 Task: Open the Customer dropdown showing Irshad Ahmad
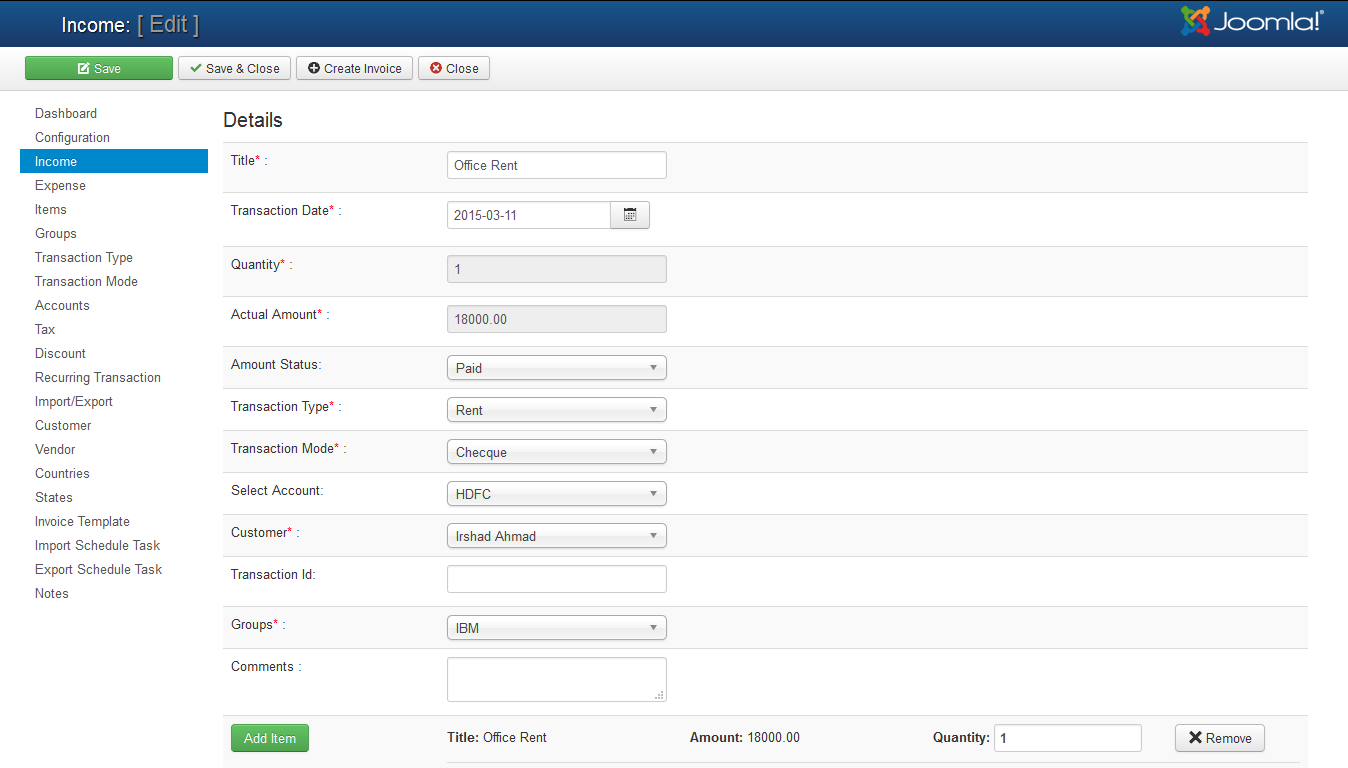(x=556, y=536)
